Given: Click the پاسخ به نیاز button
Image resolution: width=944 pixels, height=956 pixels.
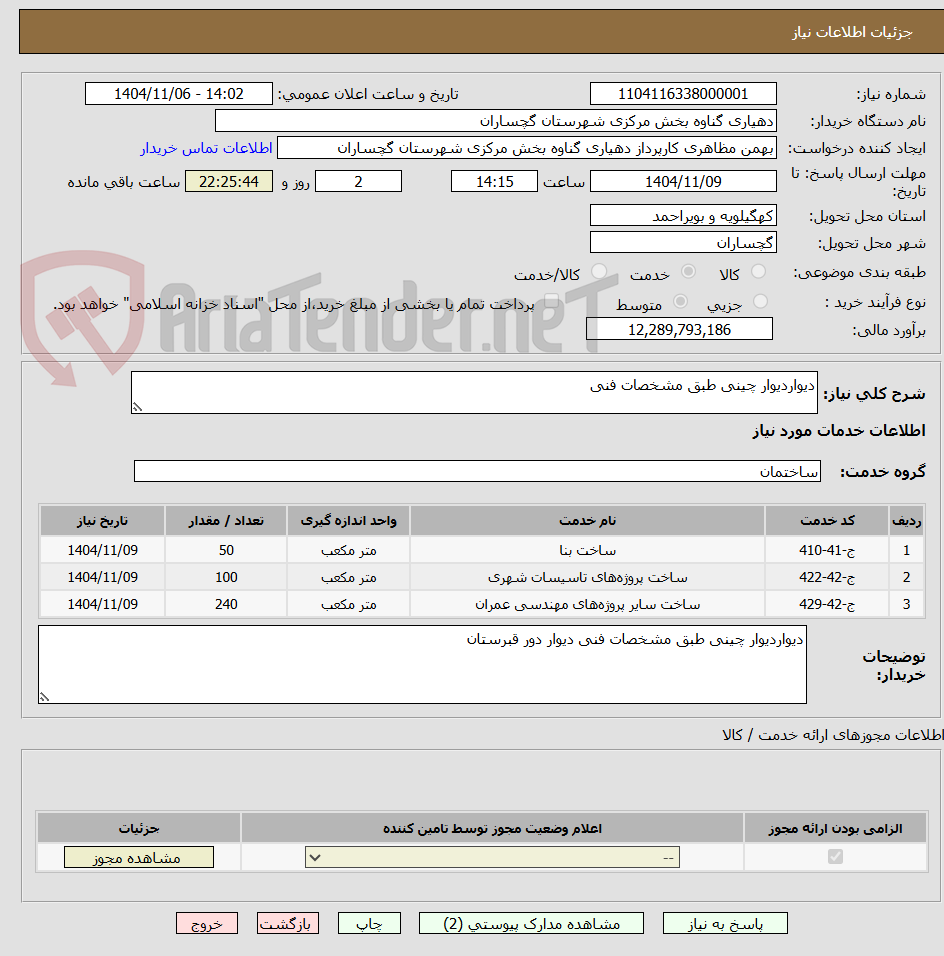Looking at the screenshot, I should [725, 923].
